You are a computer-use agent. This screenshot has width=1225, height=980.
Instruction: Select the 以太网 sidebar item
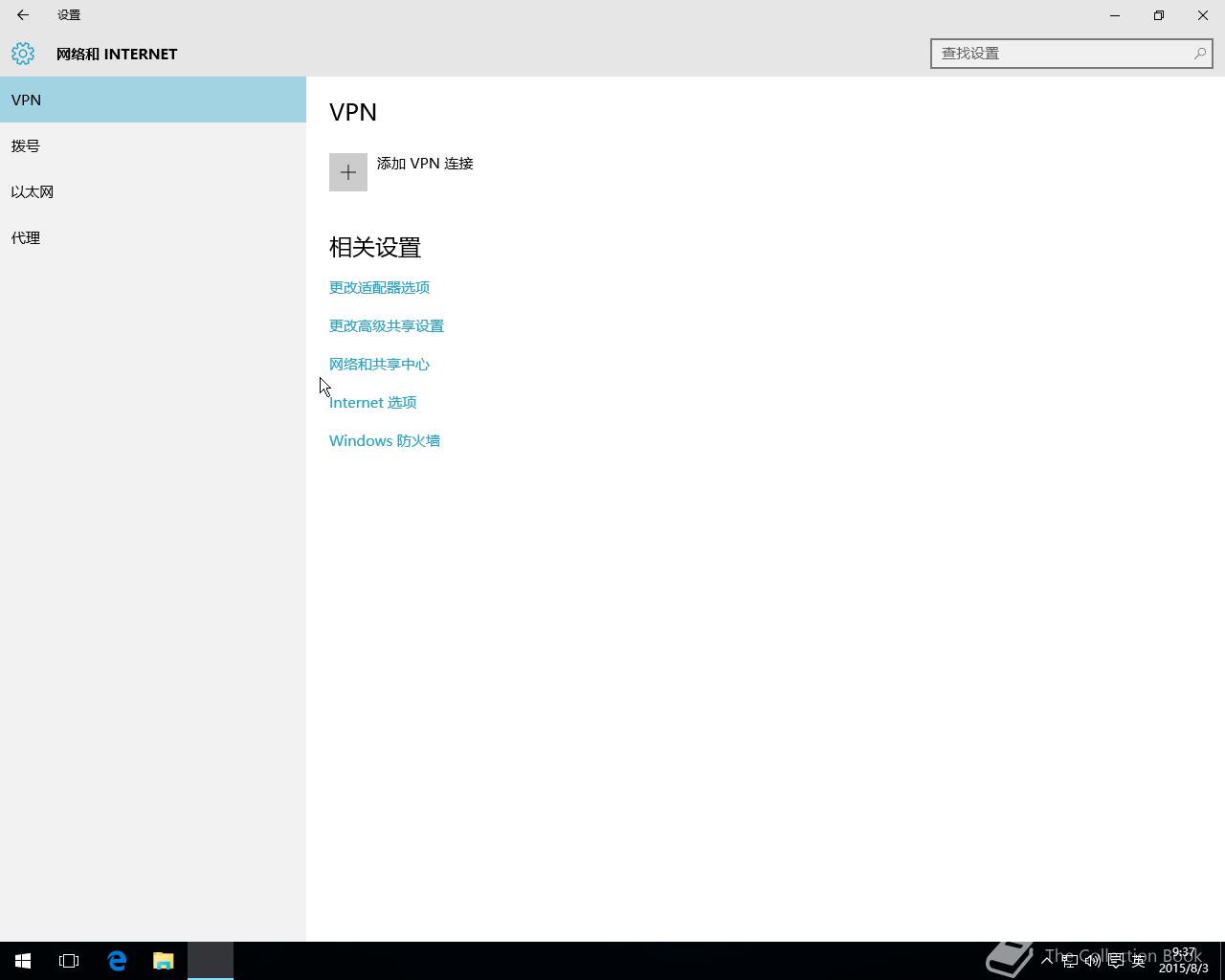click(153, 191)
